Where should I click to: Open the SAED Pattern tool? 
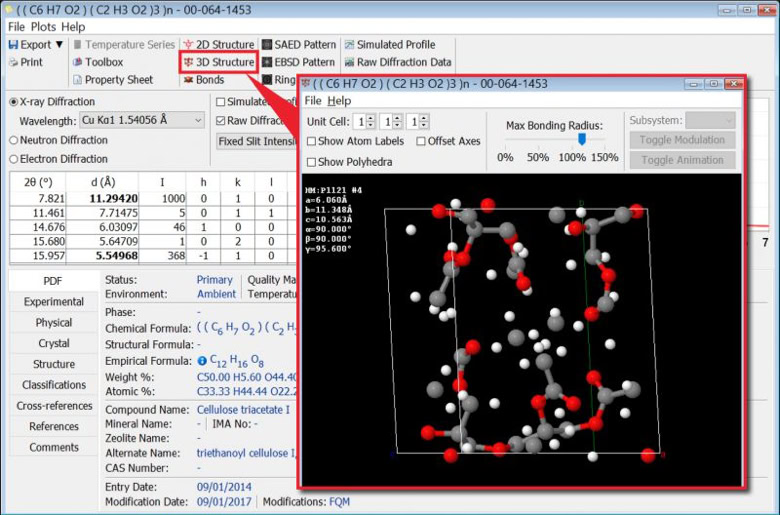coord(298,45)
